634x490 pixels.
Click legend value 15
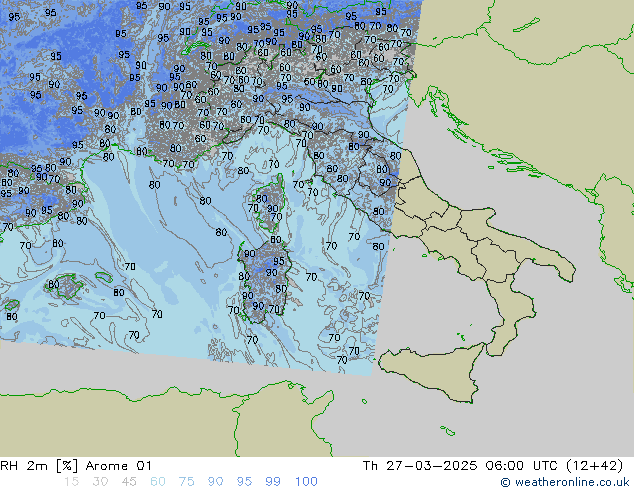71,482
